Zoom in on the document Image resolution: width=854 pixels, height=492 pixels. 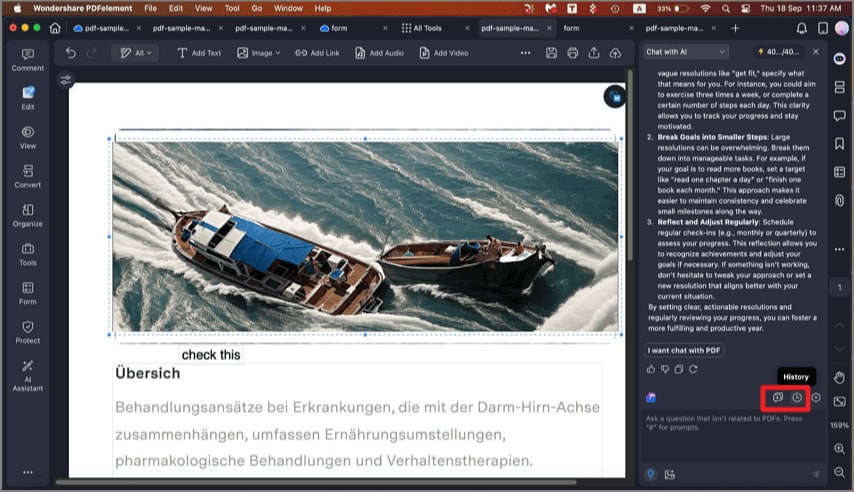[839, 448]
